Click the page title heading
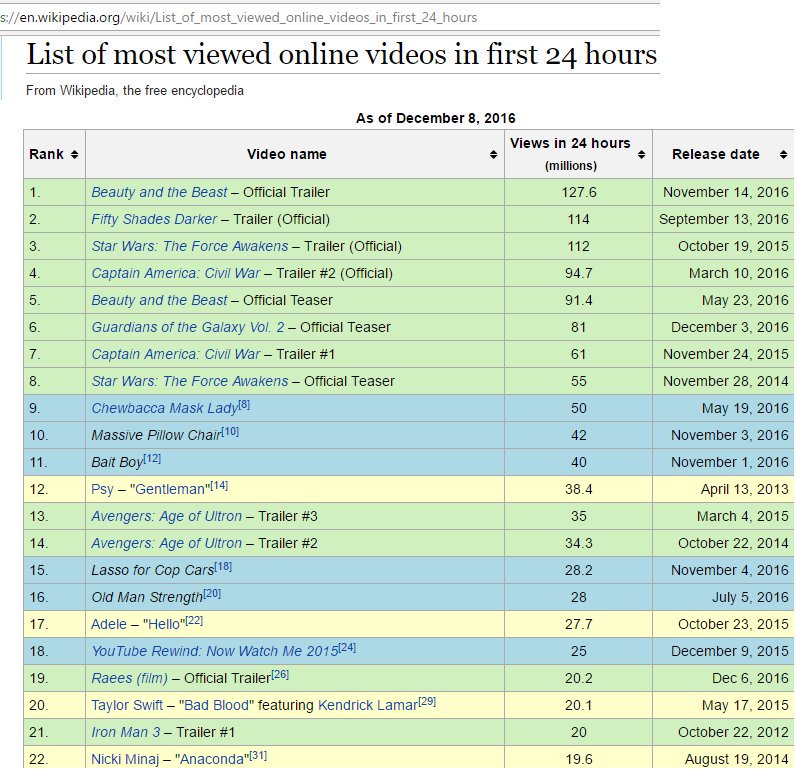Image resolution: width=796 pixels, height=773 pixels. (x=342, y=54)
